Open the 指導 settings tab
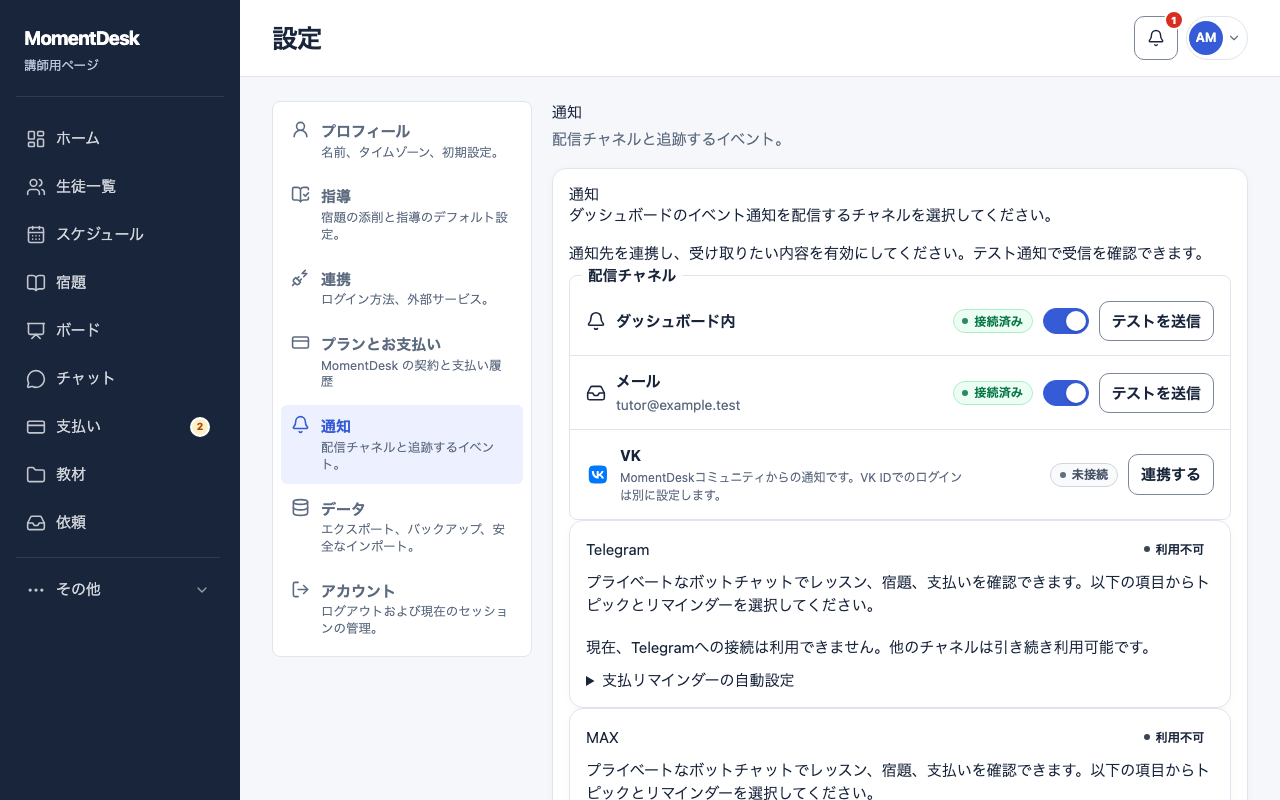1280x800 pixels. coord(402,214)
